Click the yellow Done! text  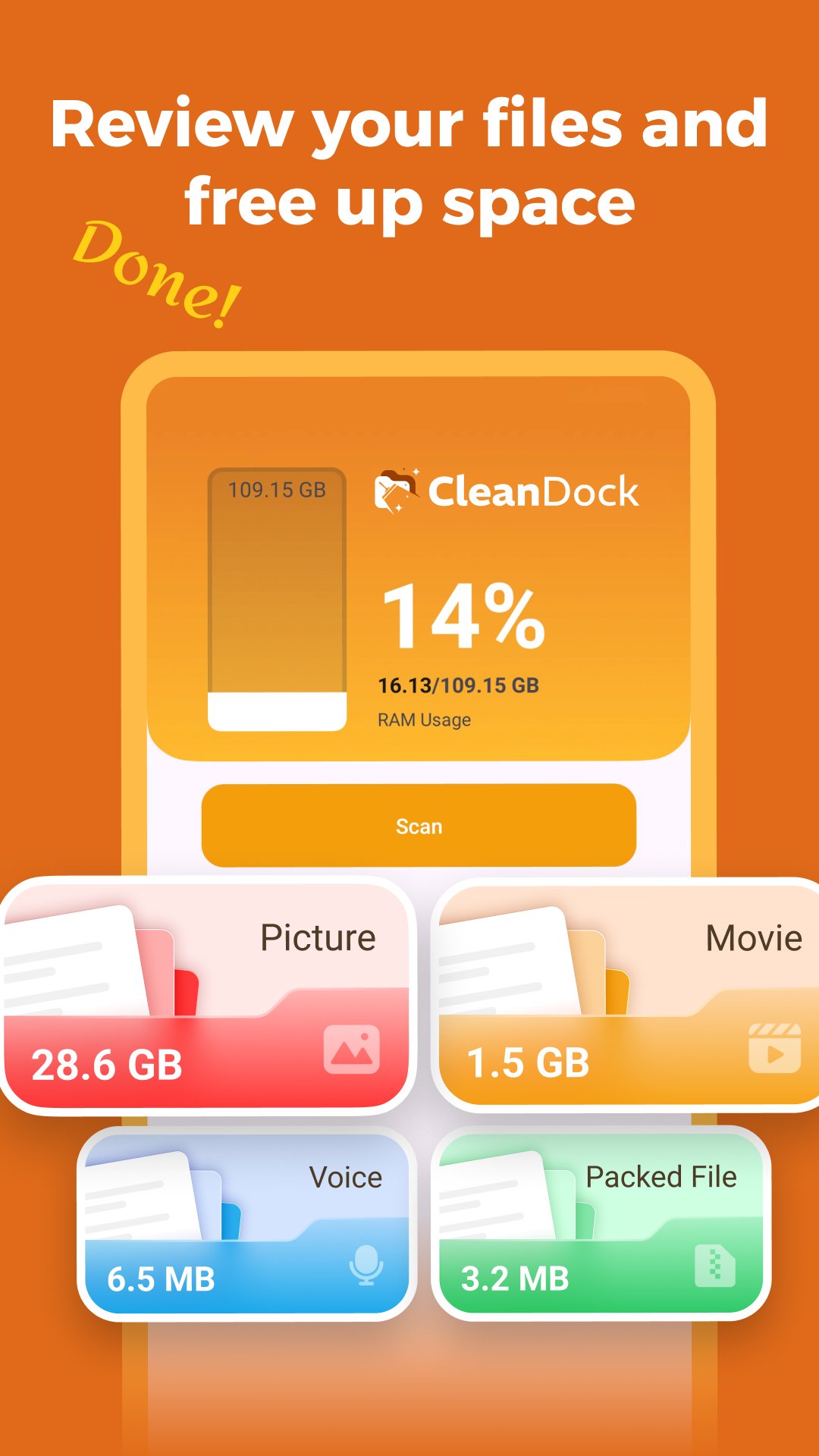coord(158,273)
